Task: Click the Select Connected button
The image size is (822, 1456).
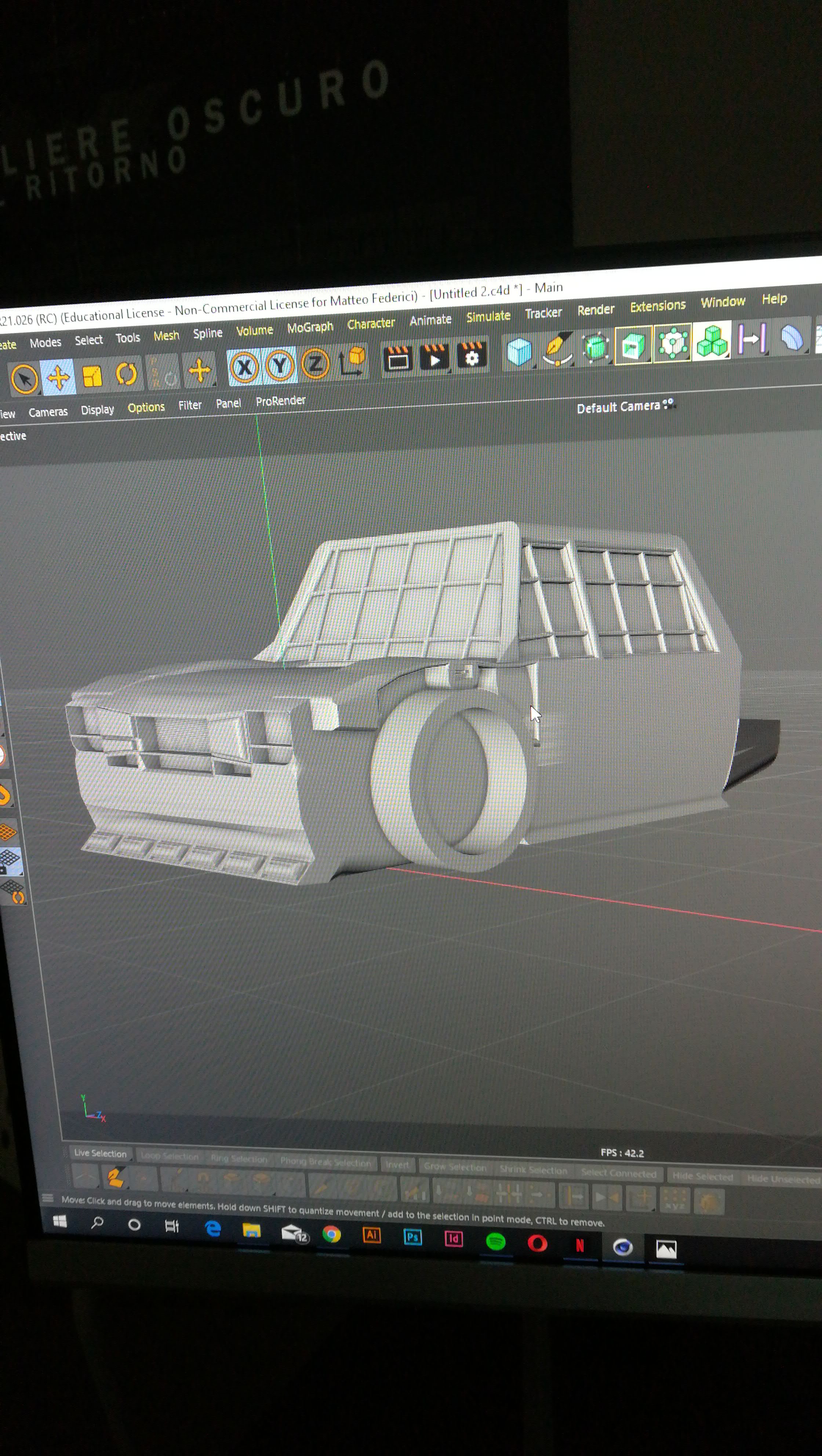Action: pos(618,1173)
